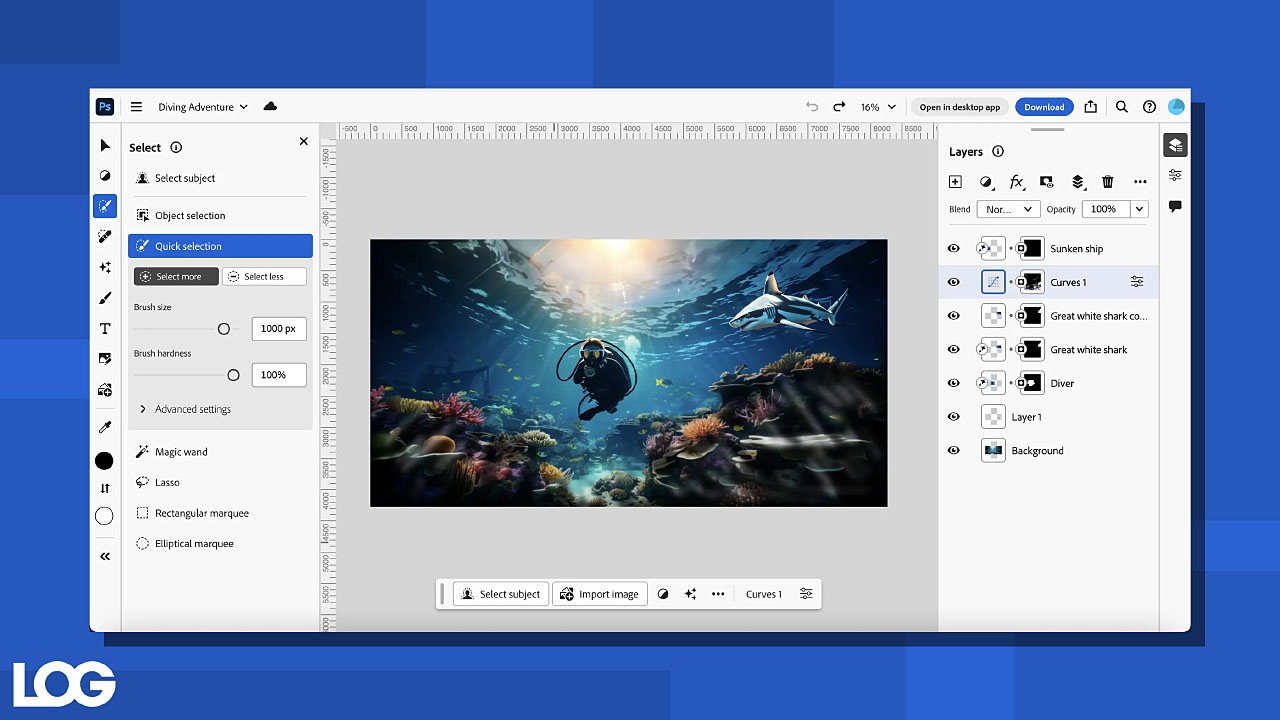Hide the Background layer eye icon
This screenshot has width=1280, height=720.
coord(954,451)
